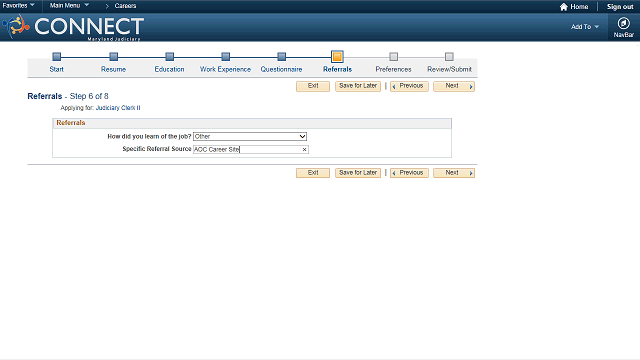This screenshot has width=640, height=360.
Task: Open the Work Experience step label
Action: pyautogui.click(x=225, y=69)
